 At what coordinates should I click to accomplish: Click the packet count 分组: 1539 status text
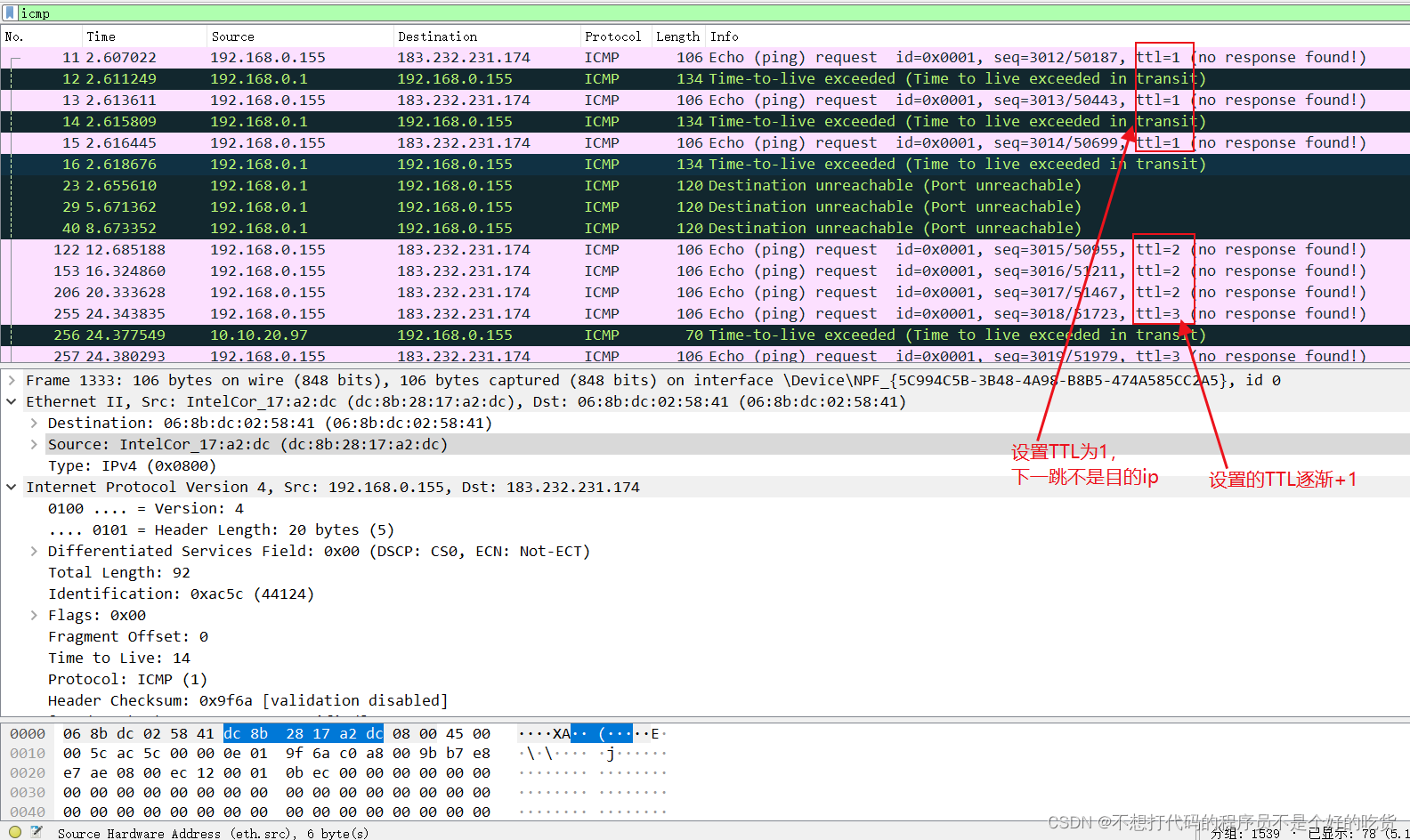coord(1245,833)
